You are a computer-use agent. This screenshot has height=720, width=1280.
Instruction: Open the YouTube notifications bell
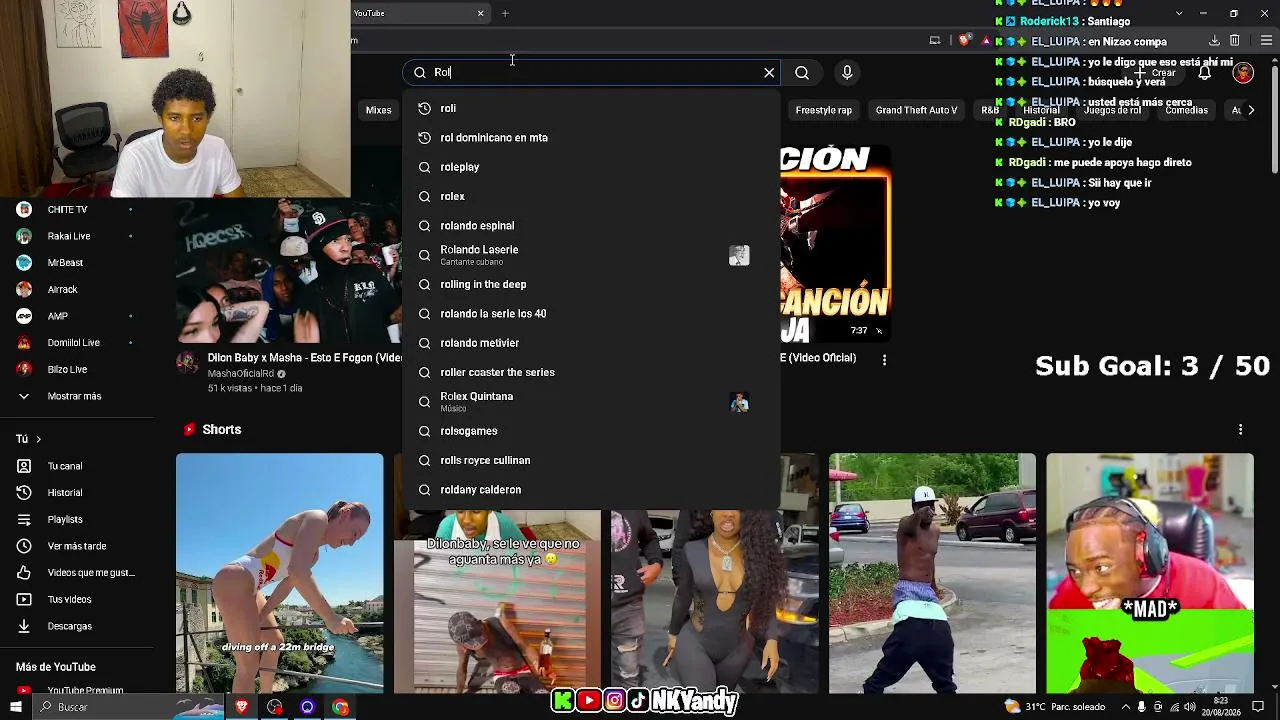(x=1205, y=73)
